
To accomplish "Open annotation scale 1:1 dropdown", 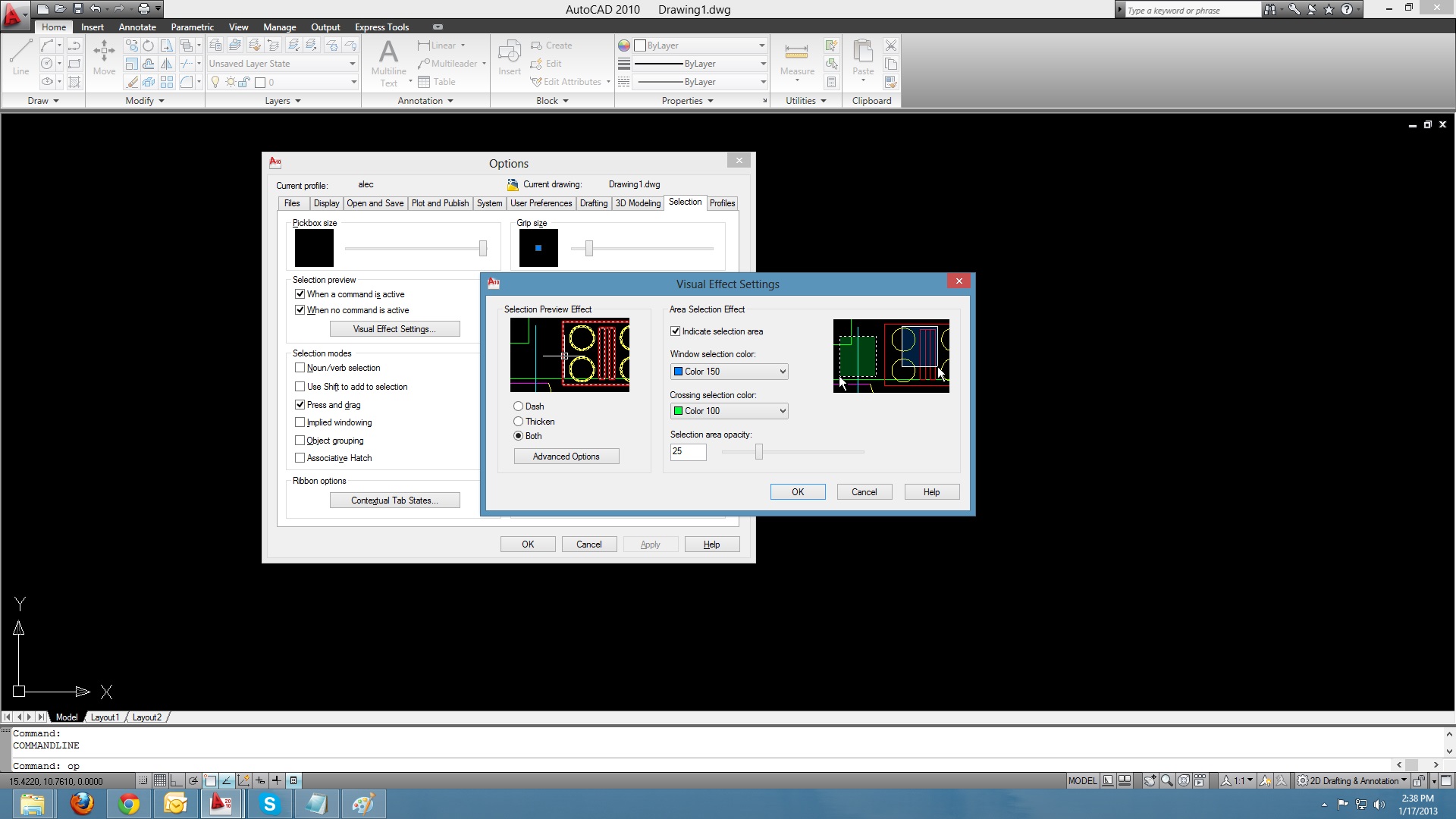I will tap(1237, 780).
